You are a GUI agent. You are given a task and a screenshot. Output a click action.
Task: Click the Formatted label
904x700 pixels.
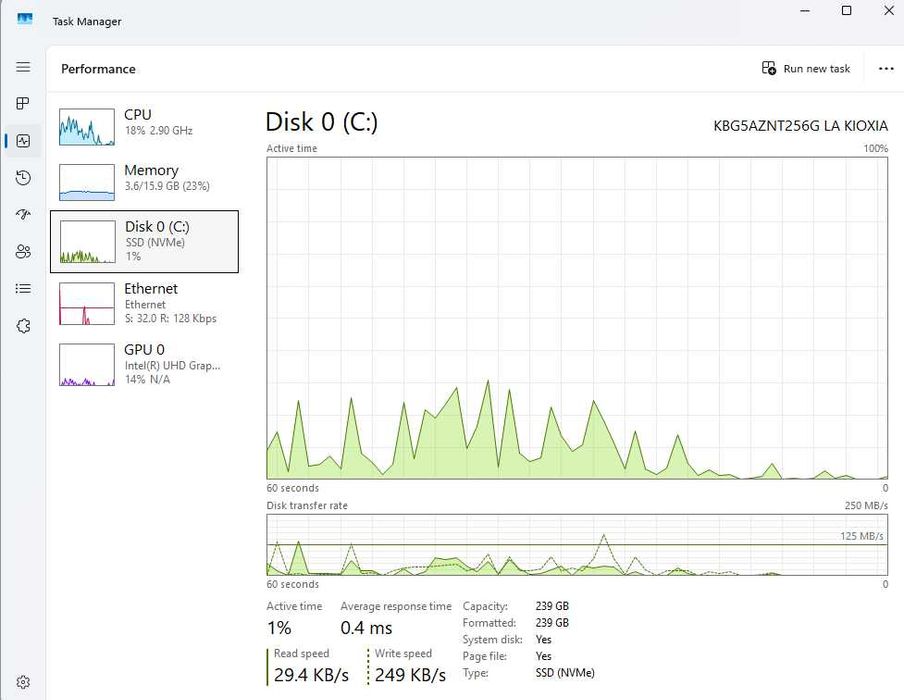click(489, 623)
